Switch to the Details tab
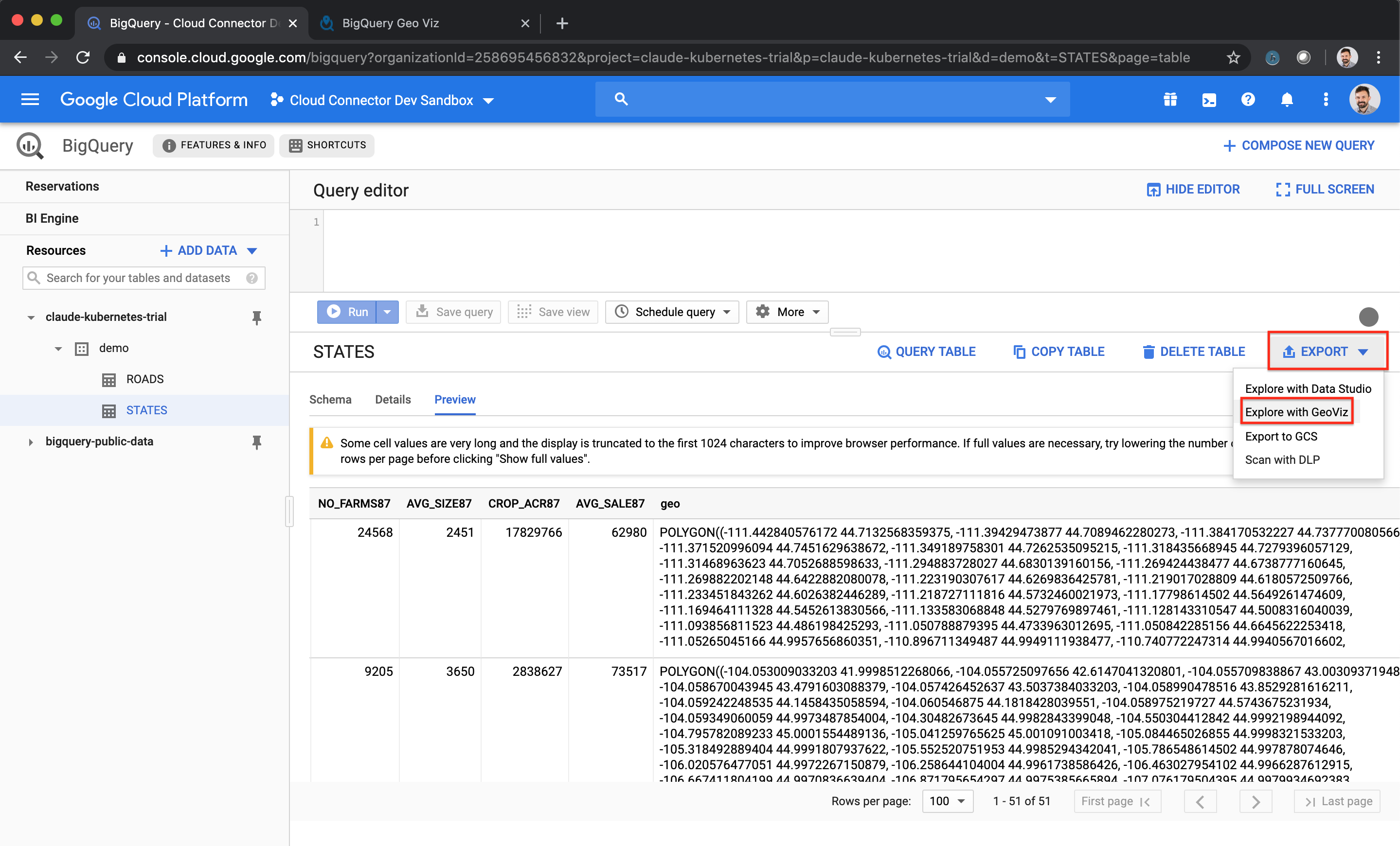Image resolution: width=1400 pixels, height=846 pixels. (393, 399)
